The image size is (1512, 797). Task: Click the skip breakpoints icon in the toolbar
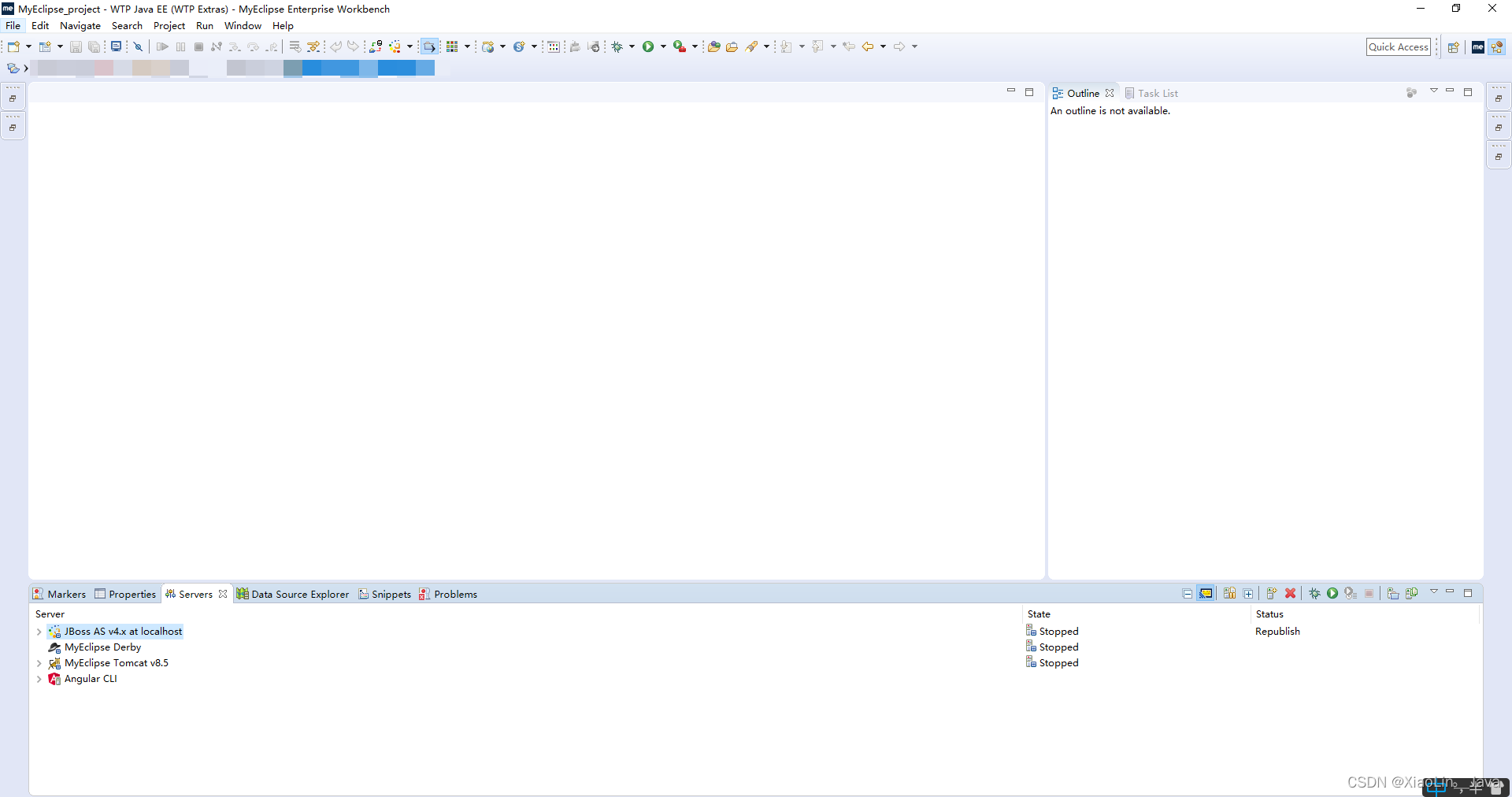[x=138, y=46]
